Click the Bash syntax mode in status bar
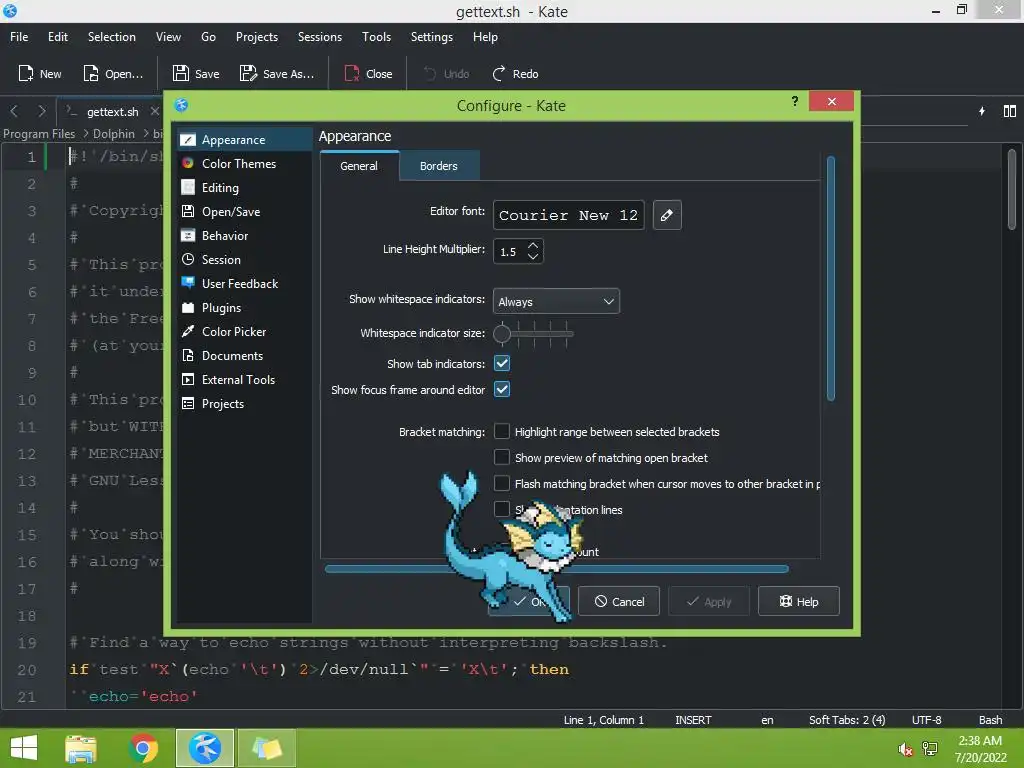 991,720
